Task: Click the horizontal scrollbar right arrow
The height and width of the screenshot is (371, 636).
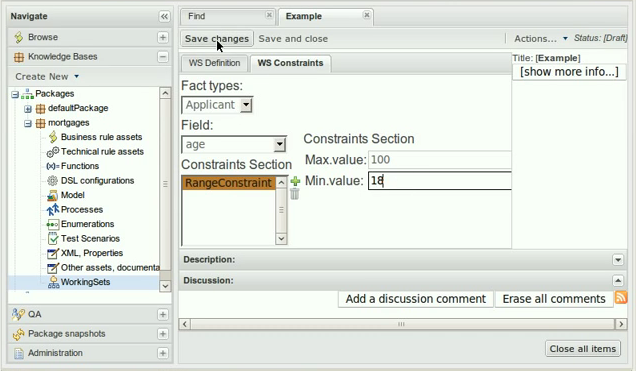Action: click(621, 324)
